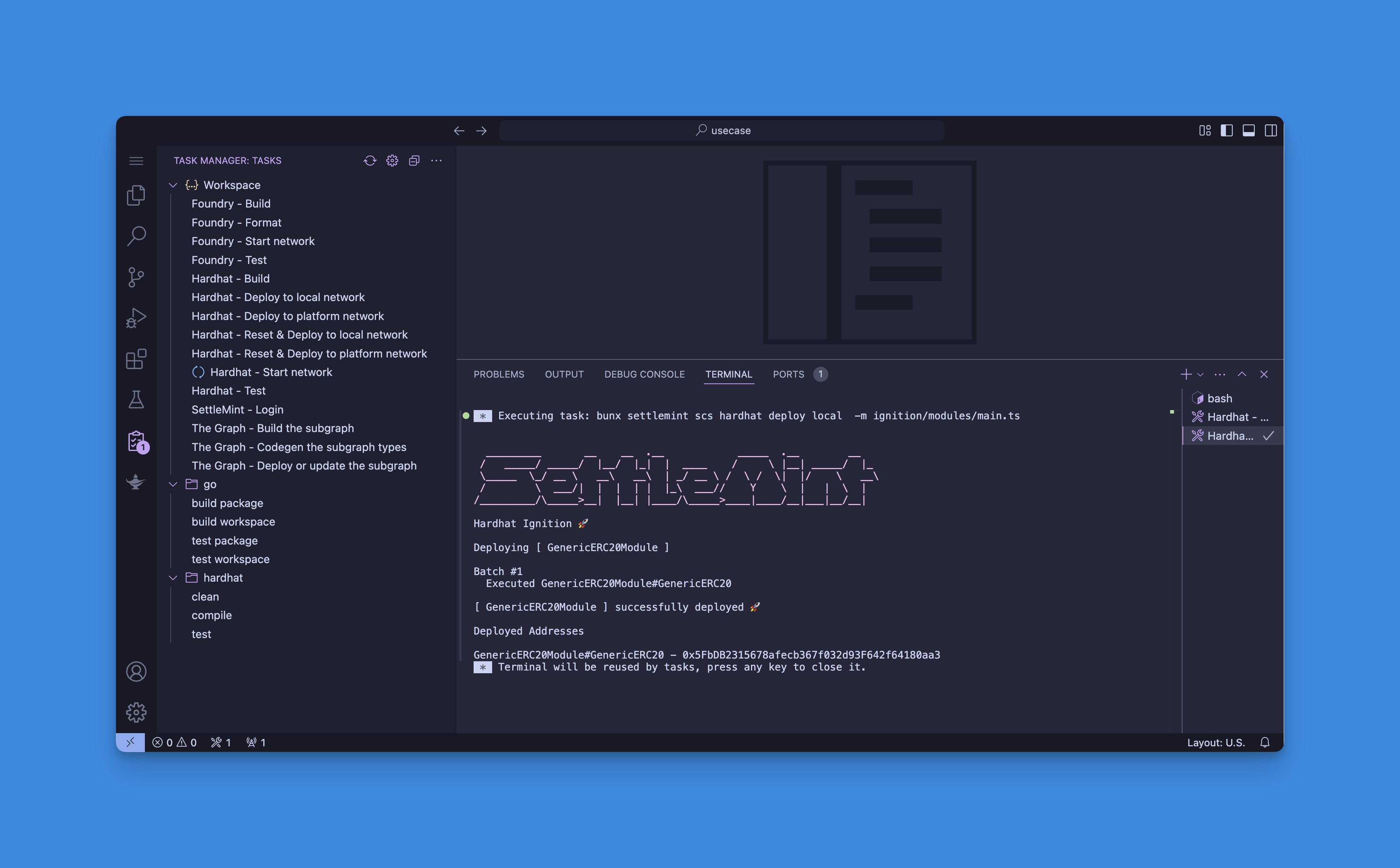Switch to the OUTPUT tab
This screenshot has width=1400, height=868.
(564, 374)
